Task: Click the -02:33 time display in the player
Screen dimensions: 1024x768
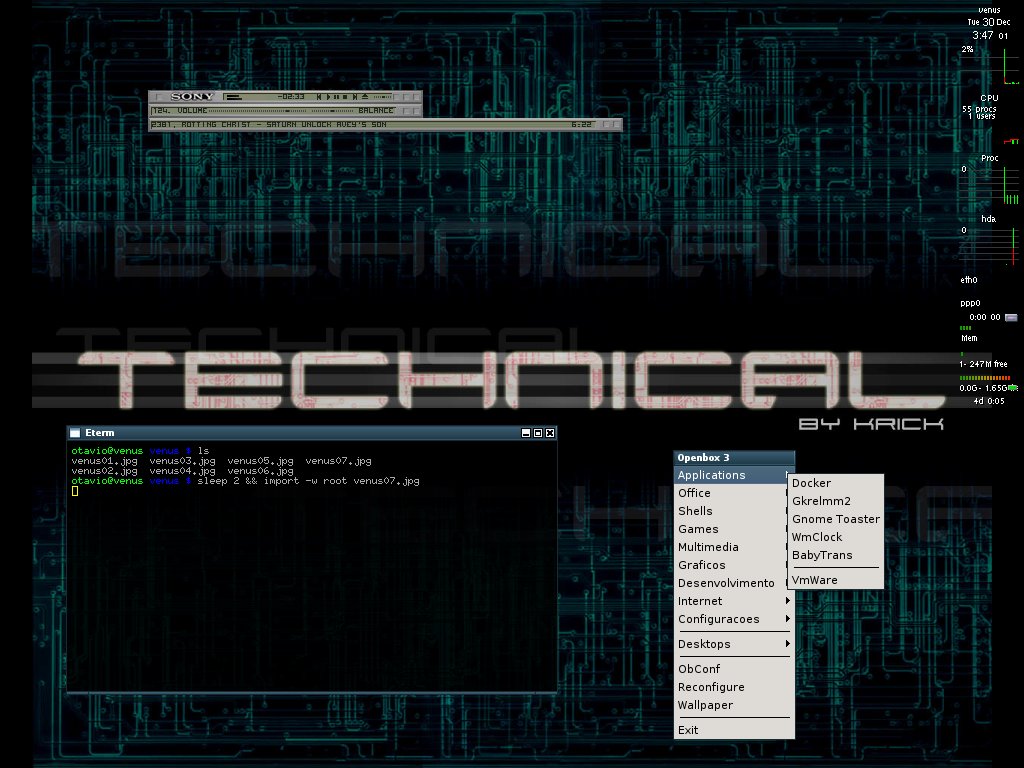Action: pyautogui.click(x=291, y=97)
